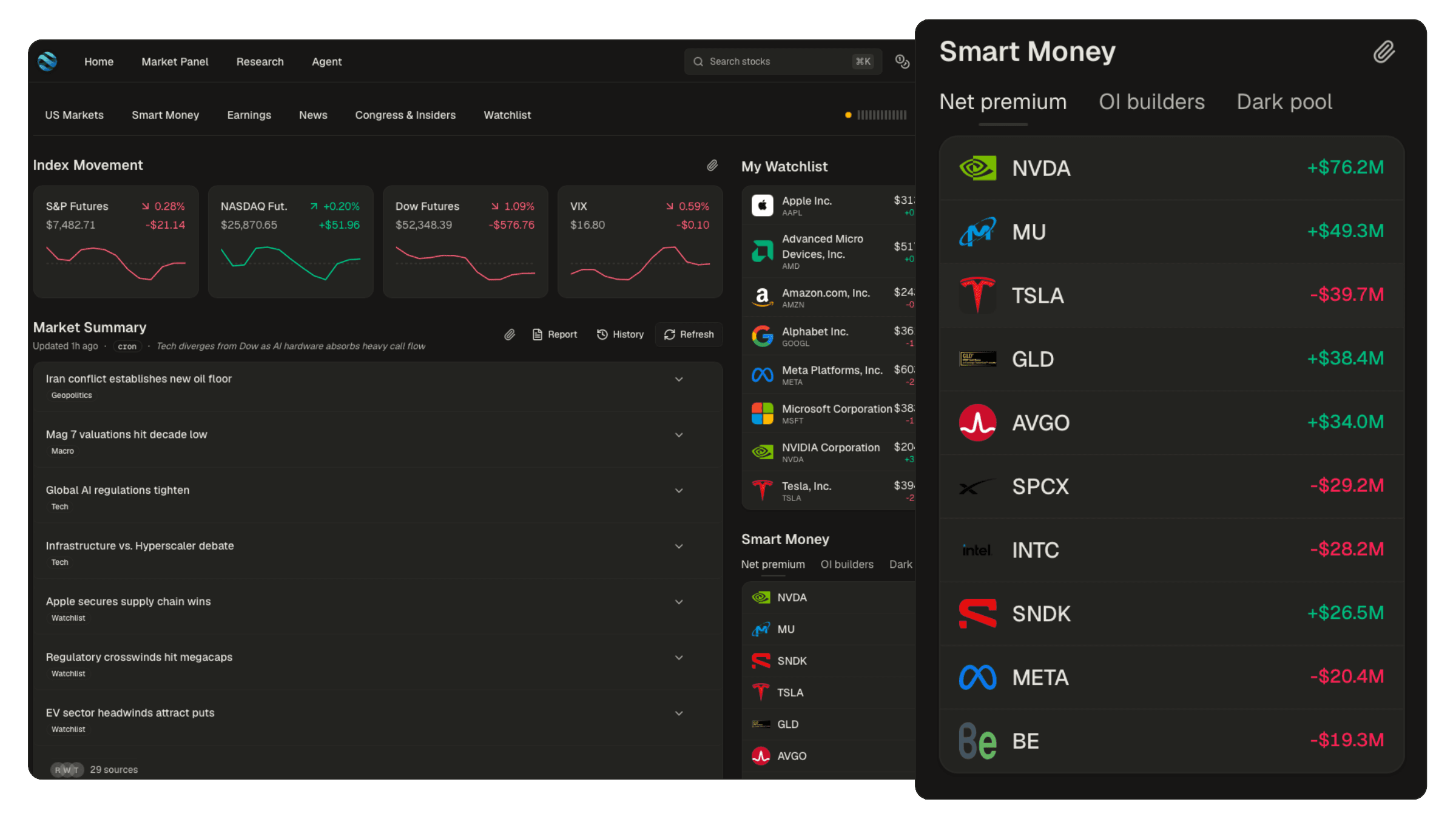
Task: Switch to the US Markets tab
Action: (x=74, y=115)
